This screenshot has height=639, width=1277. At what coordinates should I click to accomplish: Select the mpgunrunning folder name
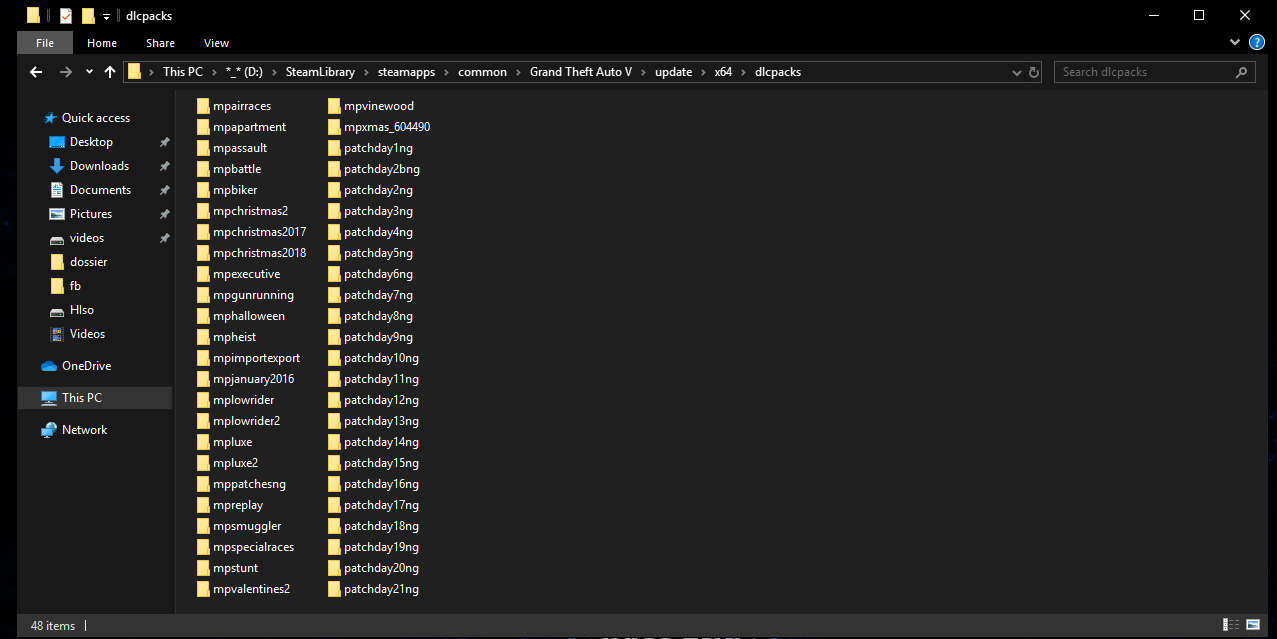(253, 295)
